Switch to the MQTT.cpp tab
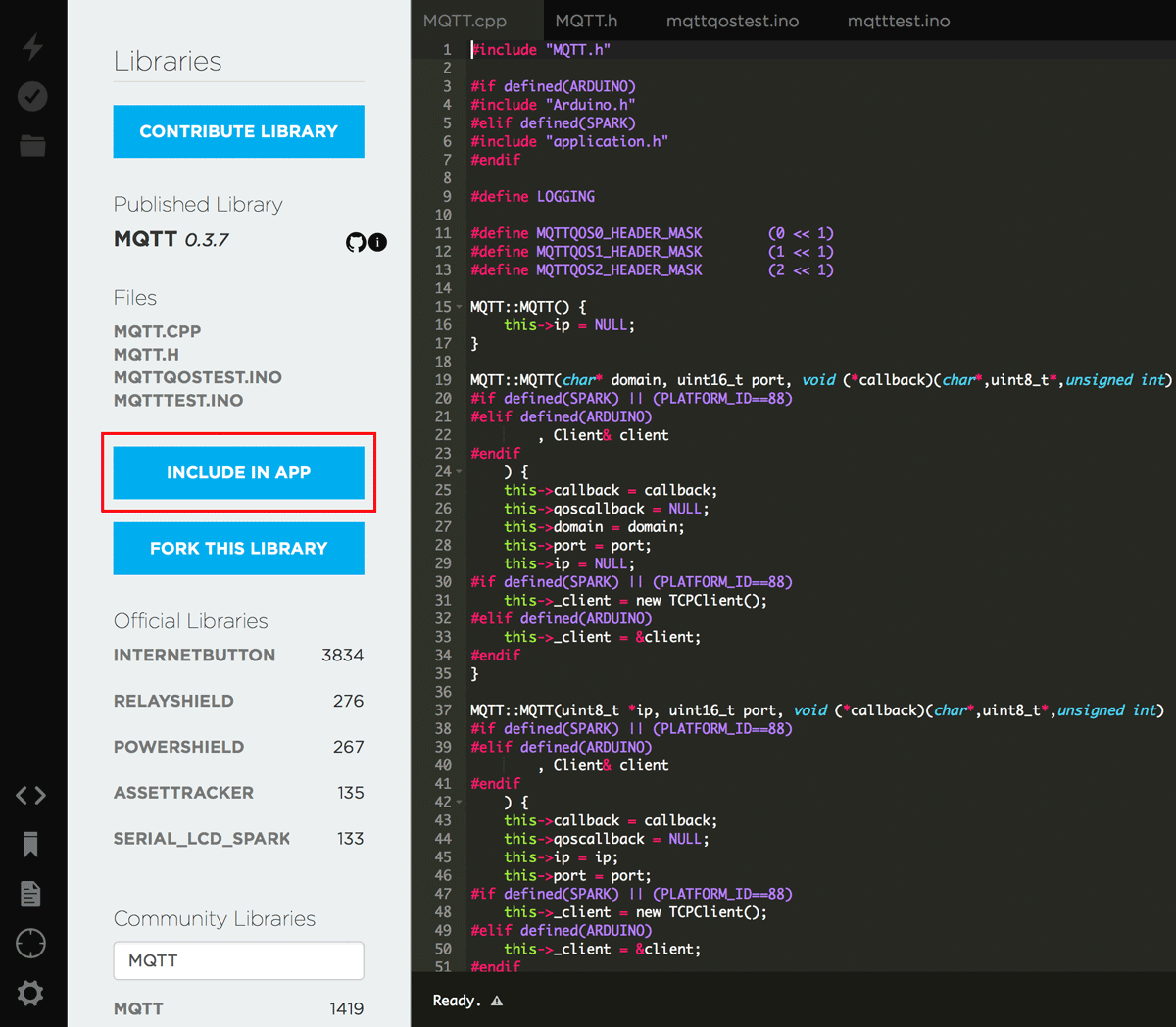 (x=465, y=21)
